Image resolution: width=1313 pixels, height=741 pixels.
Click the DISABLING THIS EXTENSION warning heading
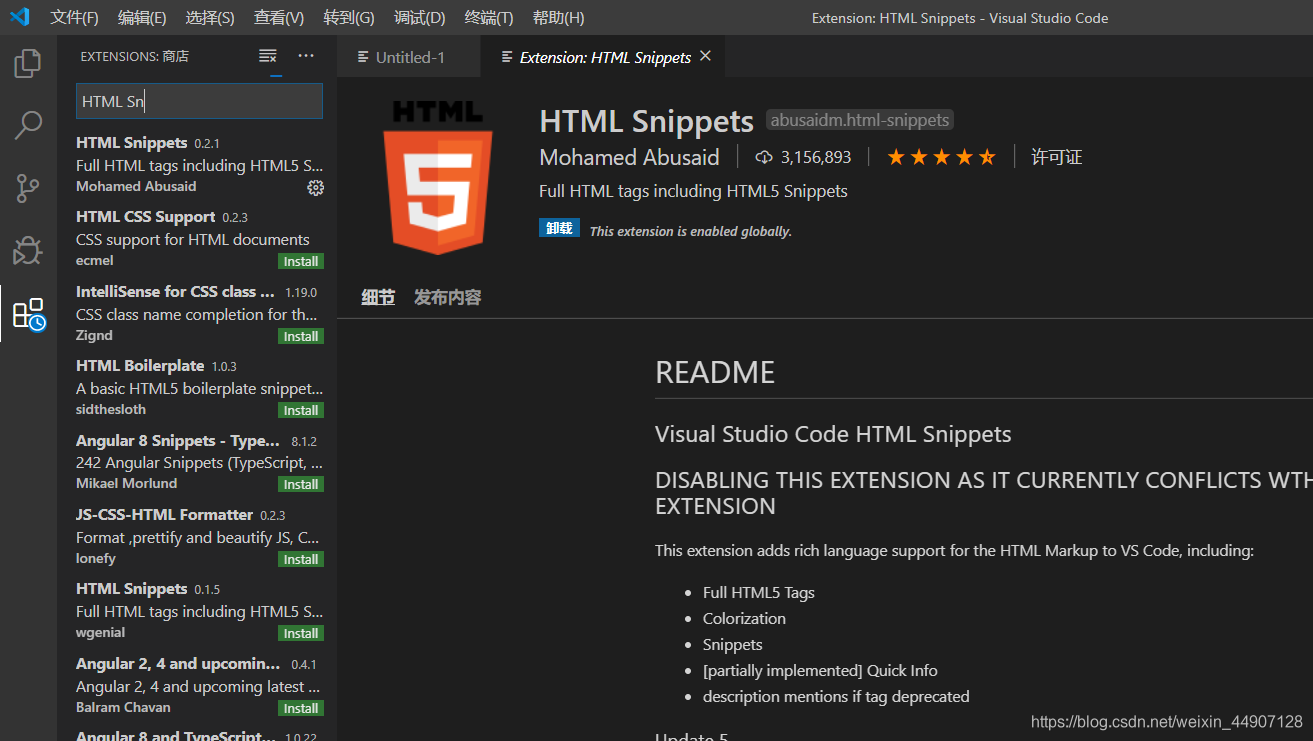coord(984,493)
